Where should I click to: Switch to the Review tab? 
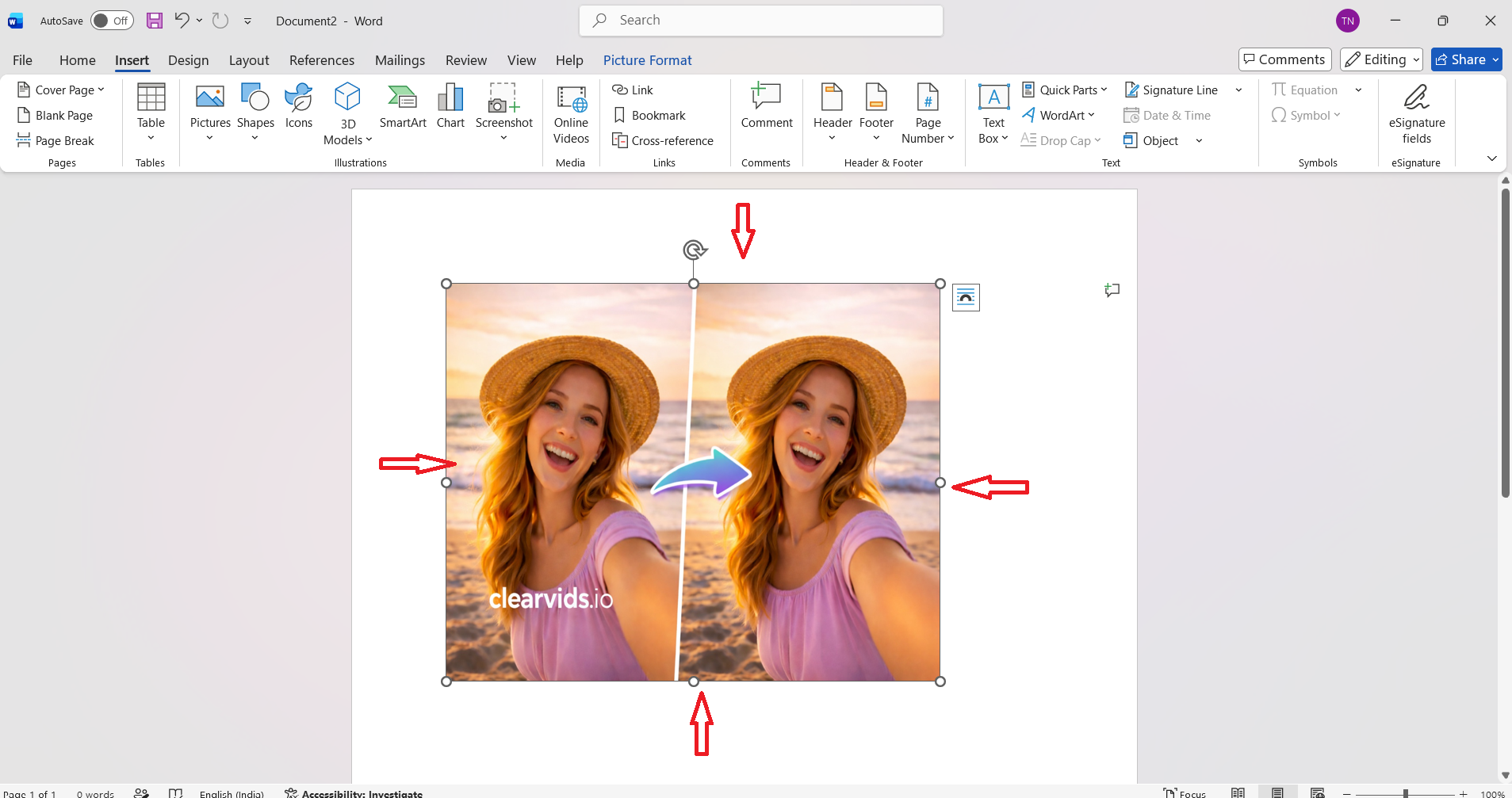pyautogui.click(x=466, y=60)
